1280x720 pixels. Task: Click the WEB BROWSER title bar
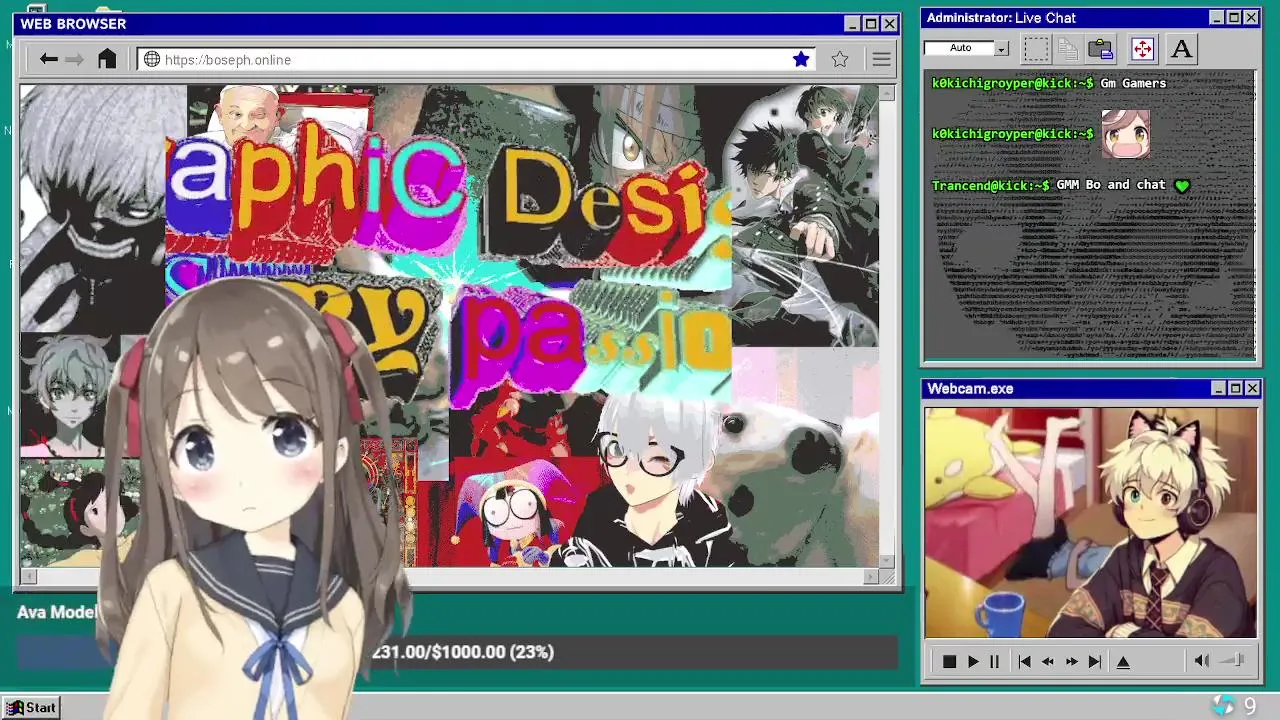click(457, 23)
